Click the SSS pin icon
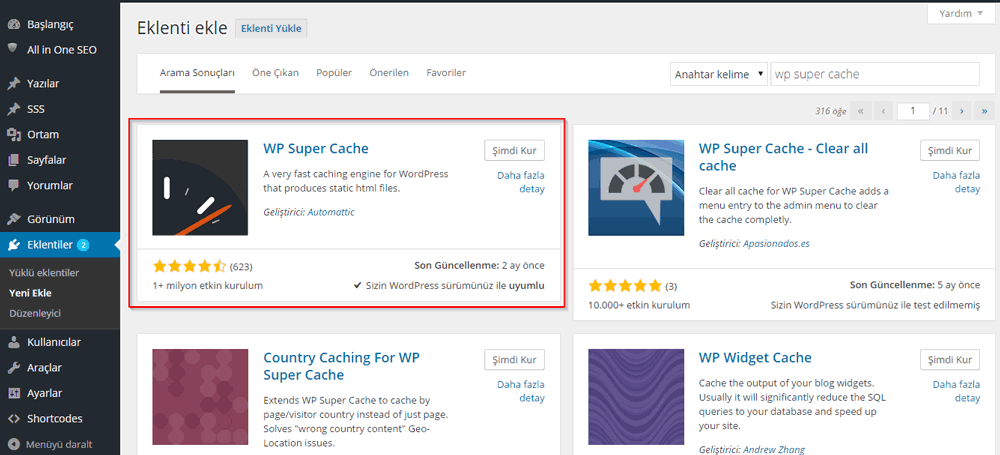Image resolution: width=1000 pixels, height=455 pixels. [13, 109]
